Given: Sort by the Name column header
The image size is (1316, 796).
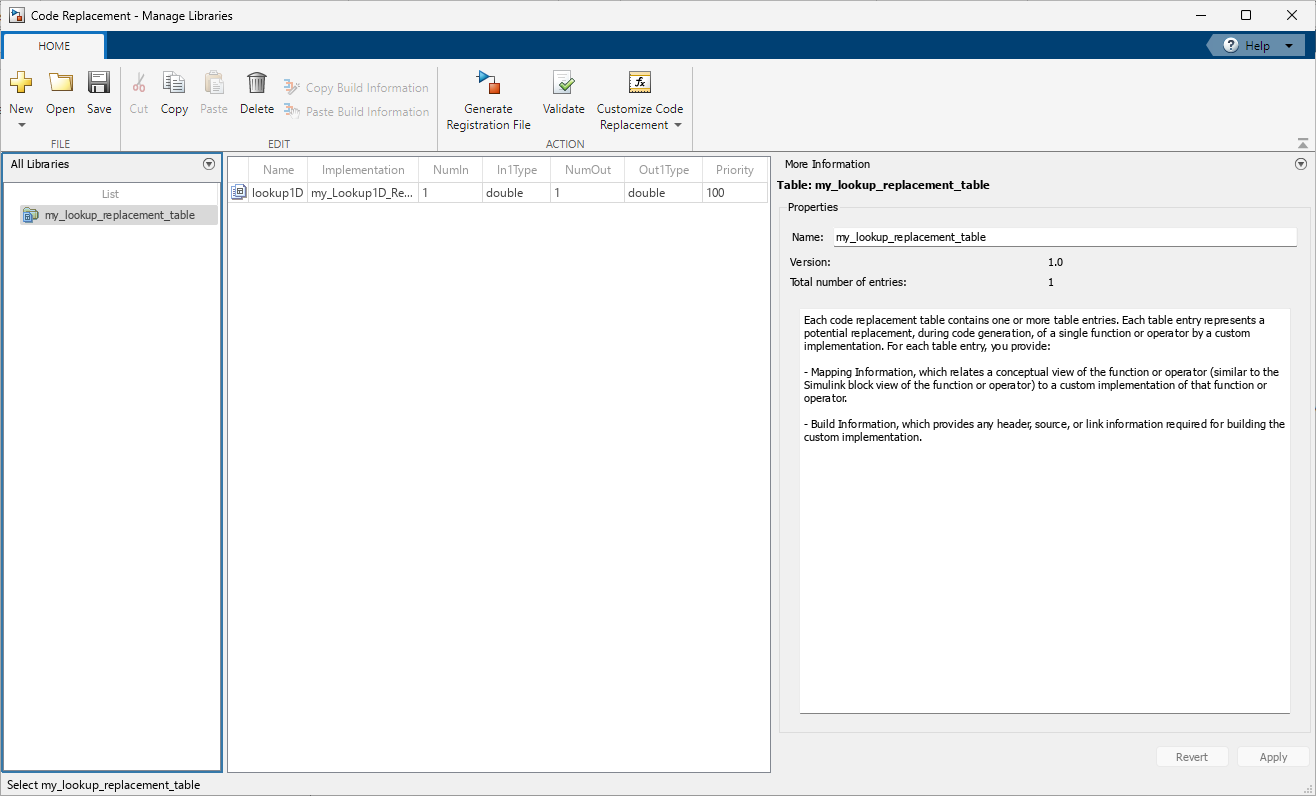Looking at the screenshot, I should [279, 170].
